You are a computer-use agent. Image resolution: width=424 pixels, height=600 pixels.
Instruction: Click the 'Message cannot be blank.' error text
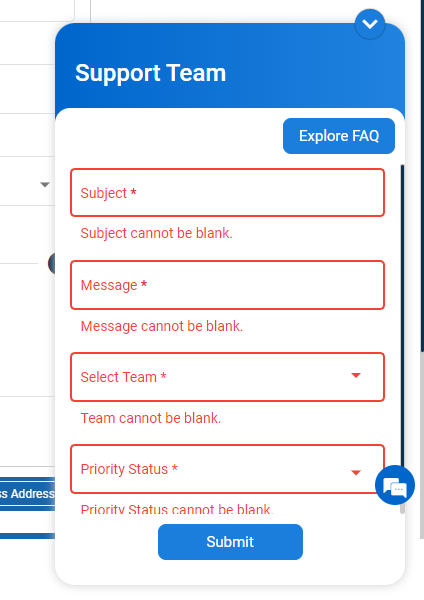pyautogui.click(x=161, y=326)
